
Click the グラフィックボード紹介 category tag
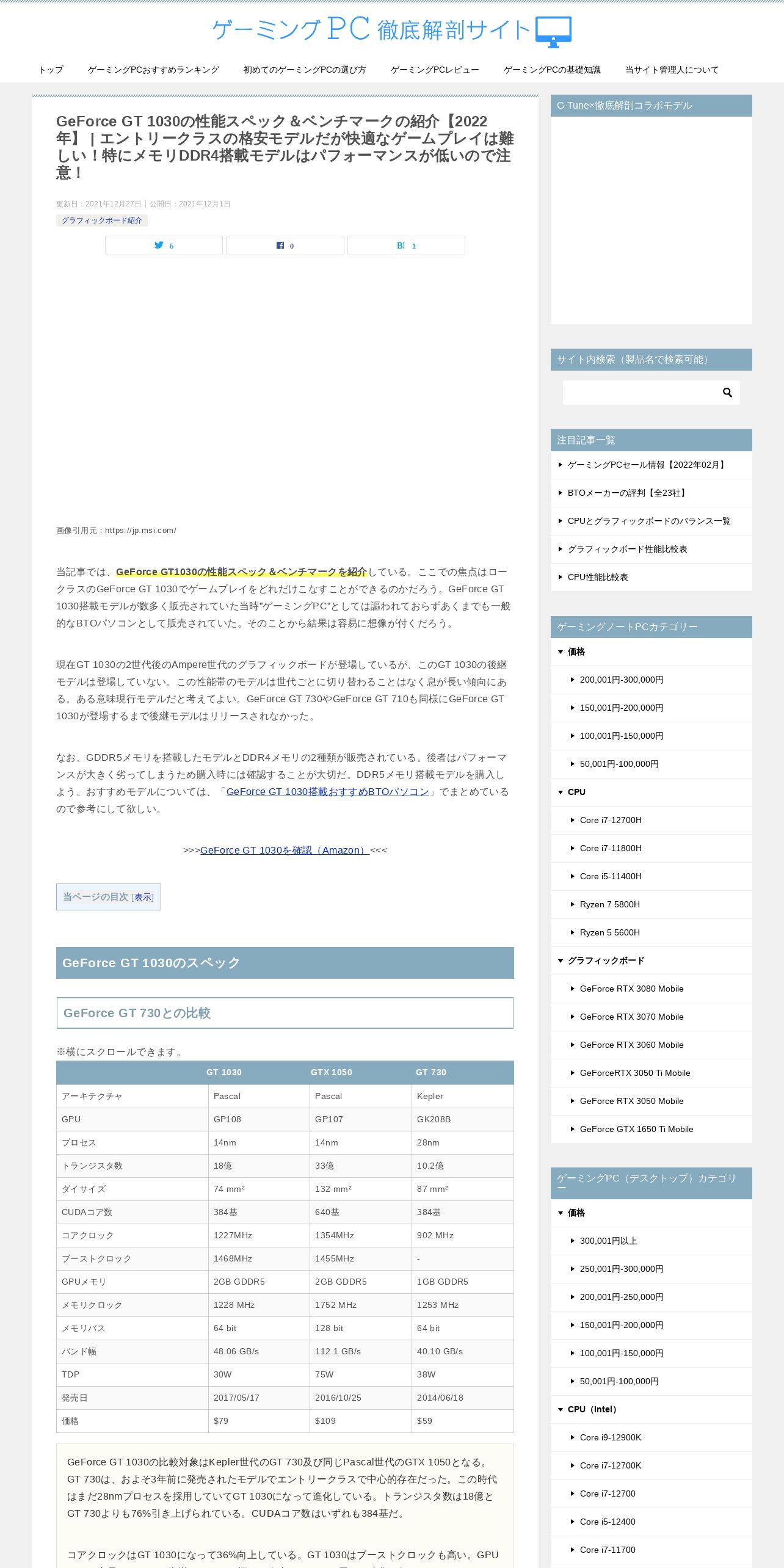pos(102,220)
